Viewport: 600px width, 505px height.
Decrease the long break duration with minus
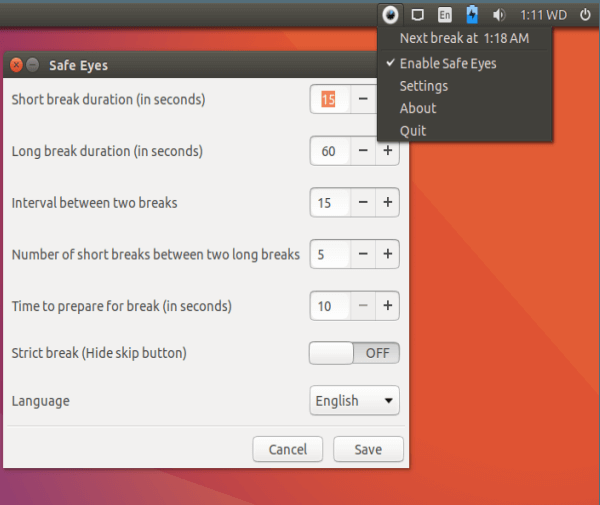[x=363, y=151]
